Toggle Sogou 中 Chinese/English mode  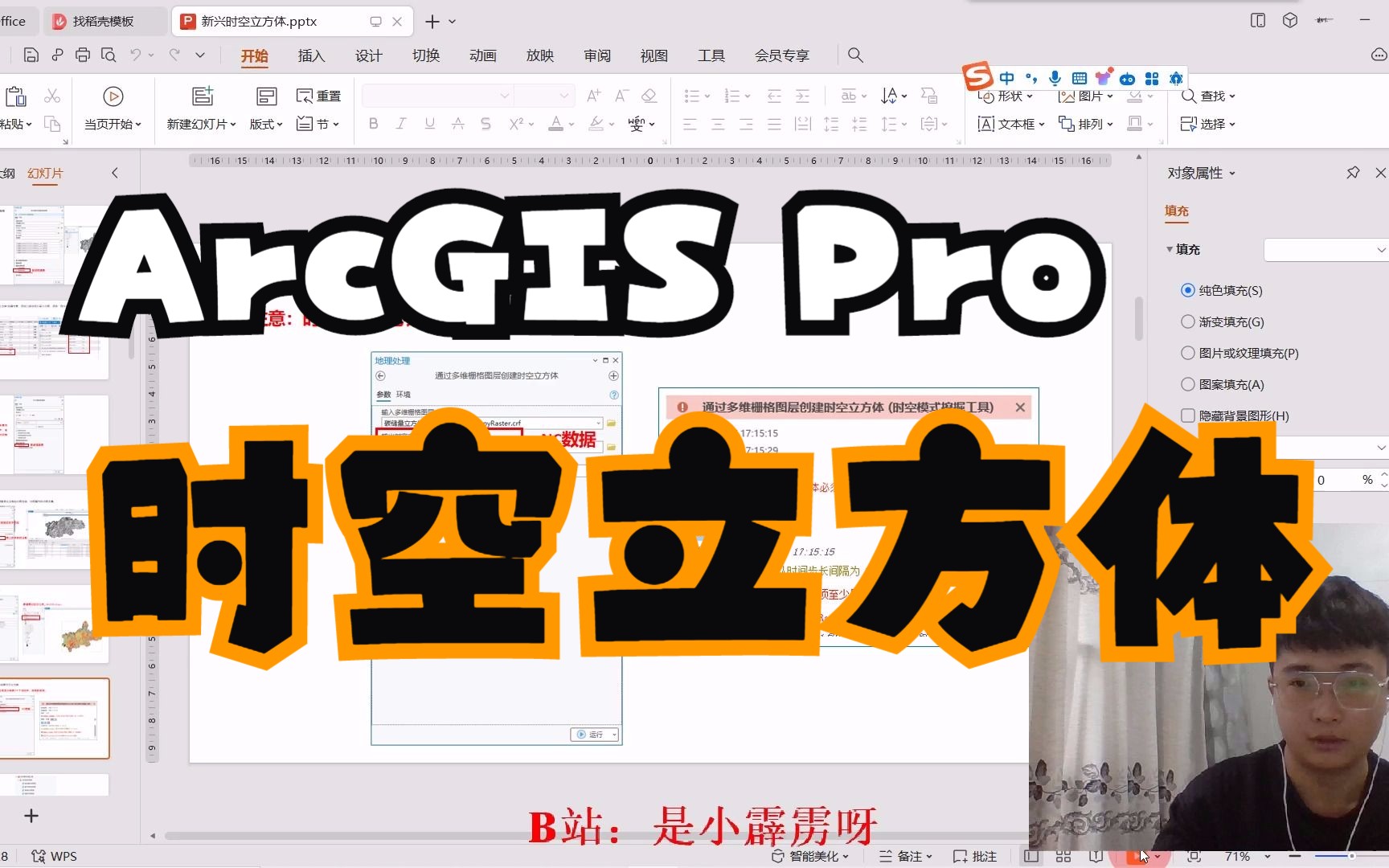tap(1007, 78)
